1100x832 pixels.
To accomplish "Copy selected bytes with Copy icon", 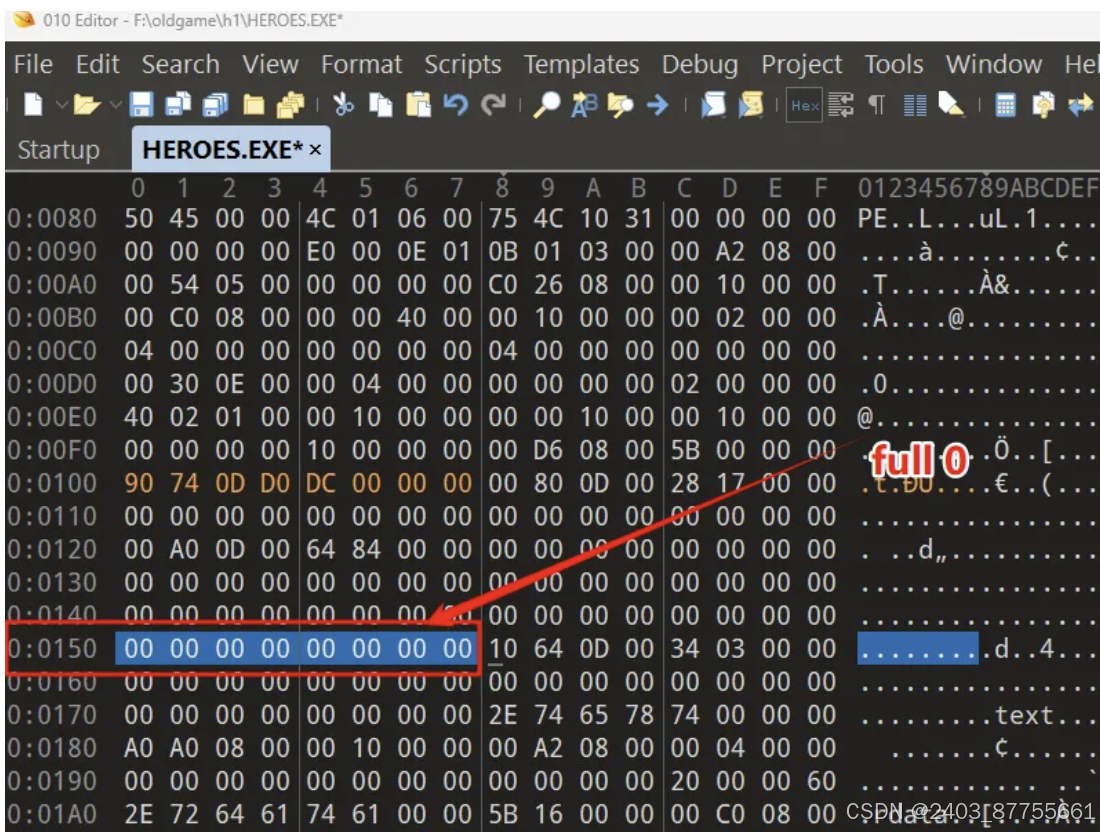I will 380,105.
